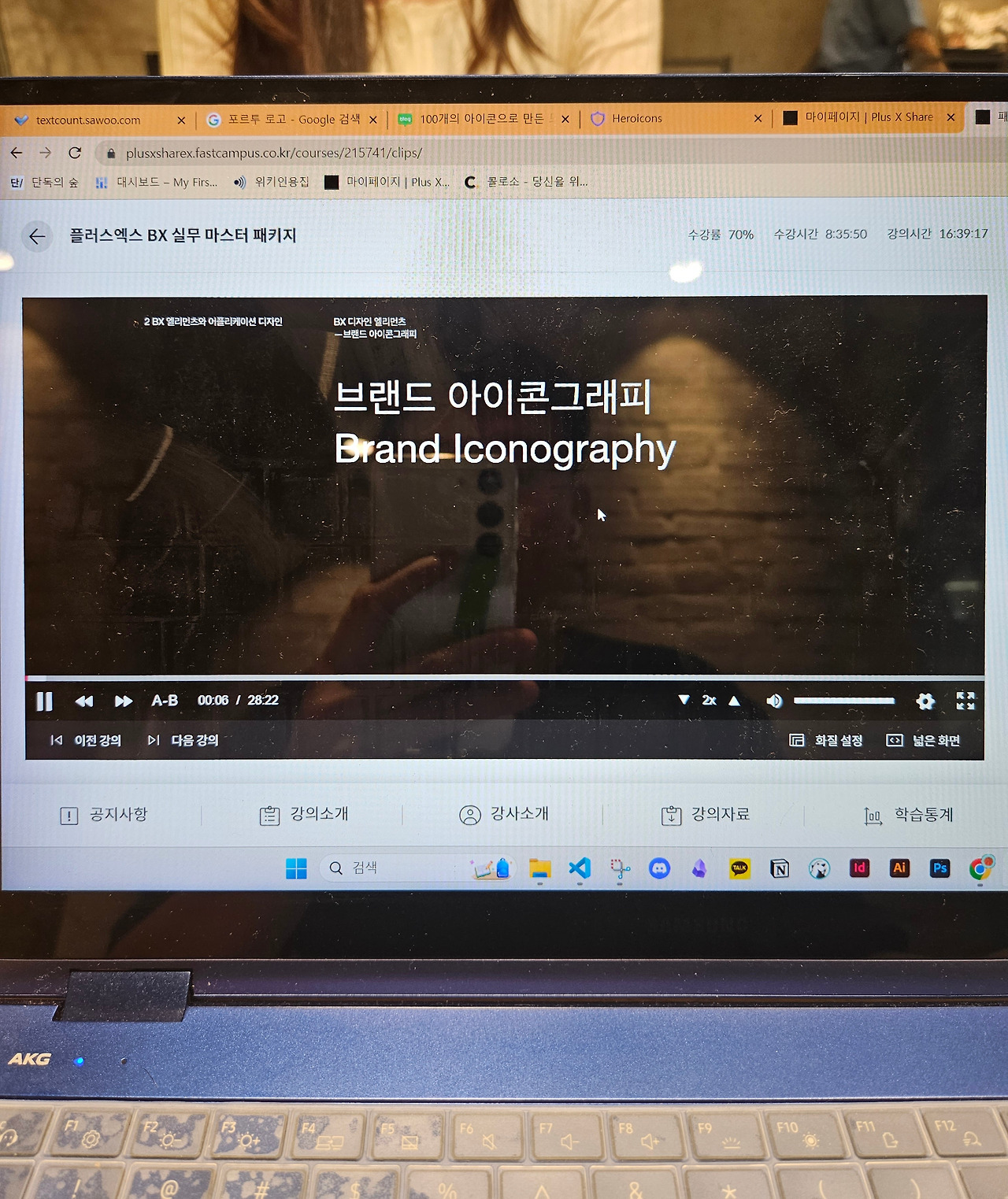1008x1199 pixels.
Task: Enter fullscreen mode in the video player
Action: click(x=965, y=701)
